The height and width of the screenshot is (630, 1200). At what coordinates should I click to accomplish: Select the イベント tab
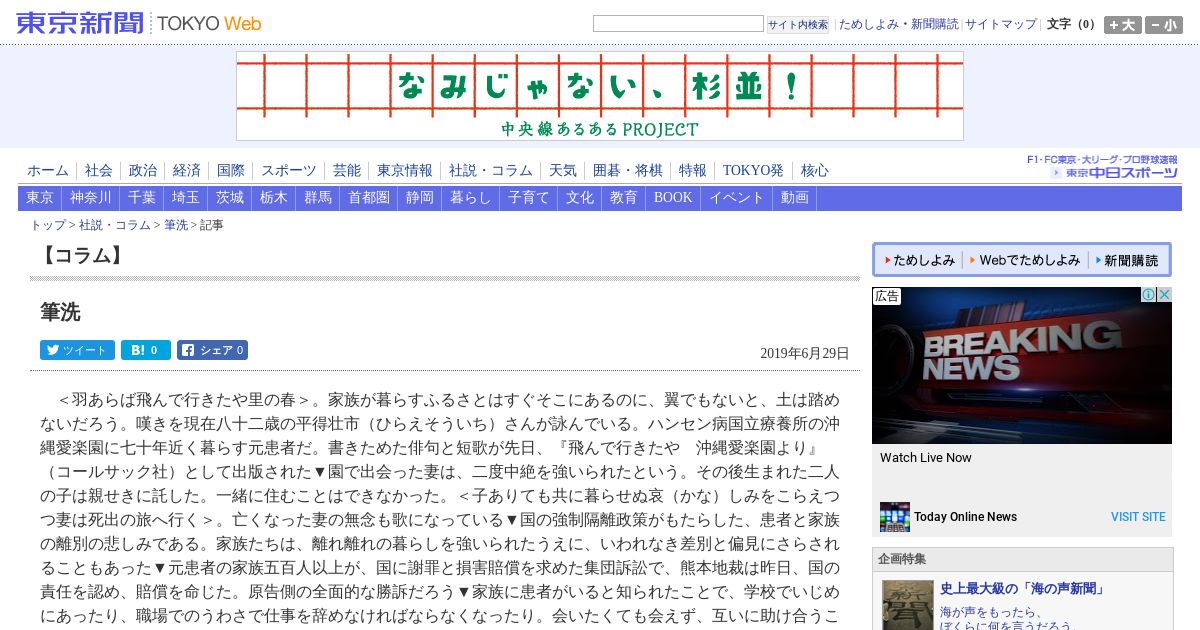(x=737, y=198)
